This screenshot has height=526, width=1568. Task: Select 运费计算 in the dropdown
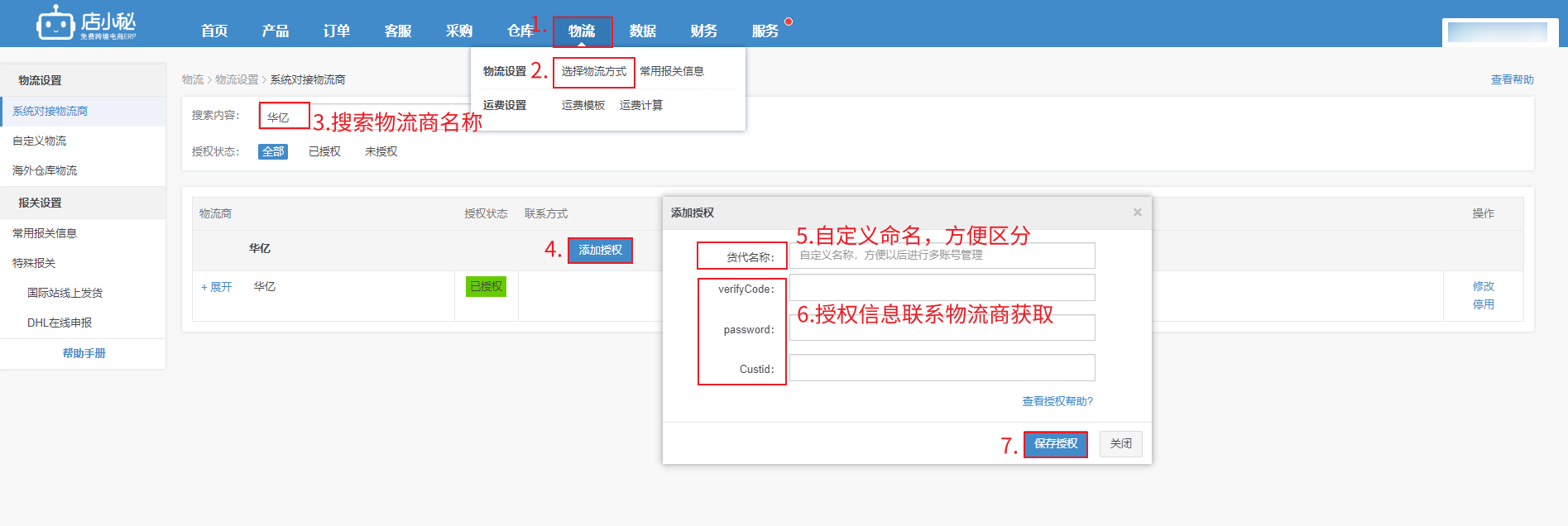click(641, 106)
